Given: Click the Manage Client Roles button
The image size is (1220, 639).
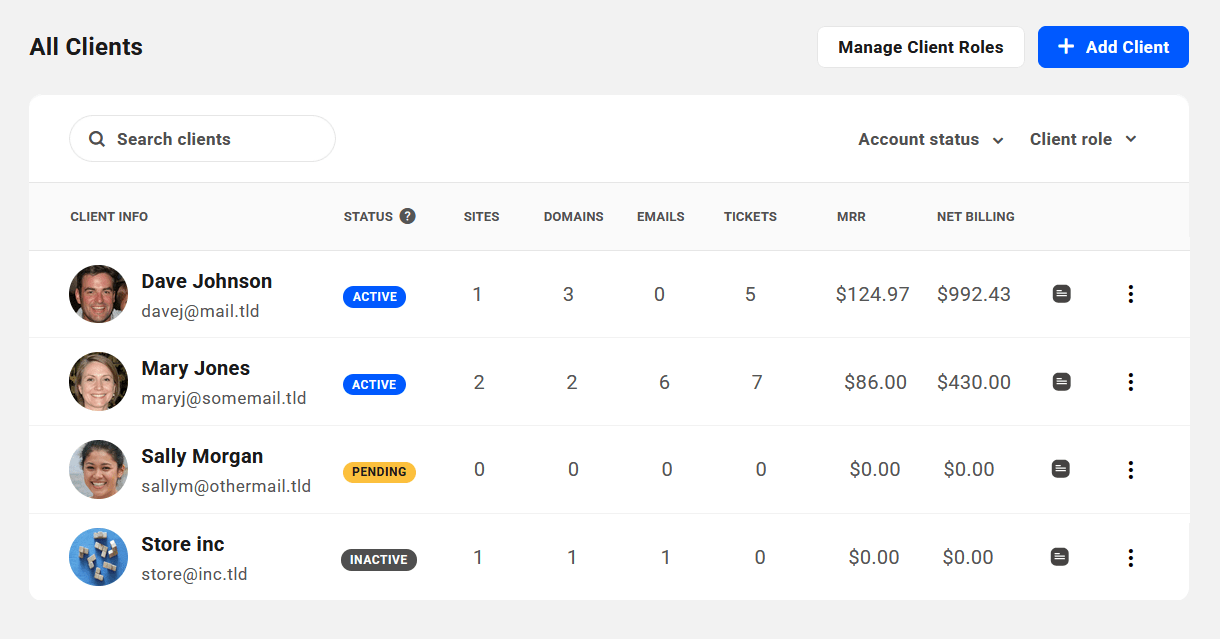Looking at the screenshot, I should [920, 46].
